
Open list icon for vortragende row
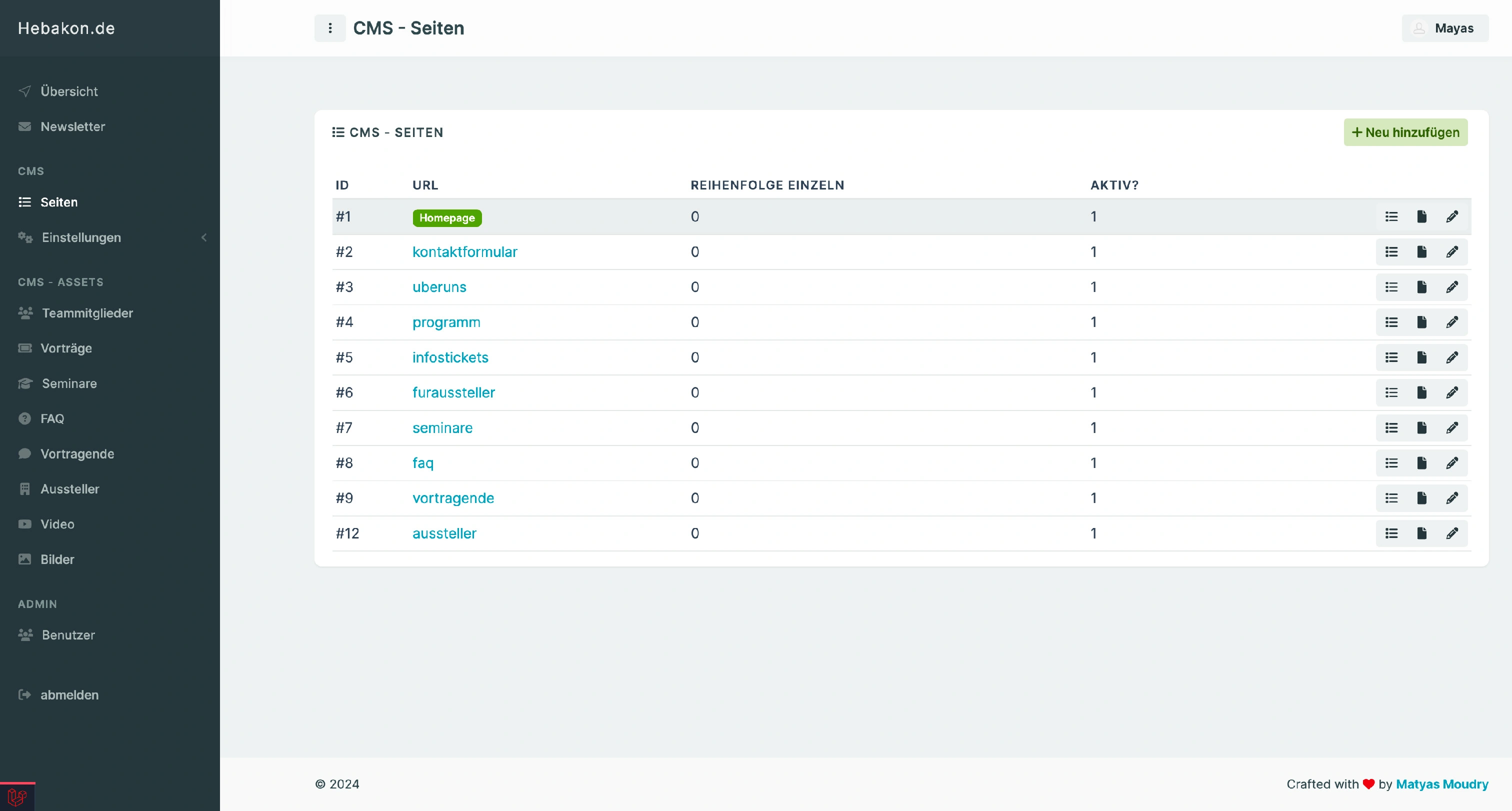(1391, 498)
